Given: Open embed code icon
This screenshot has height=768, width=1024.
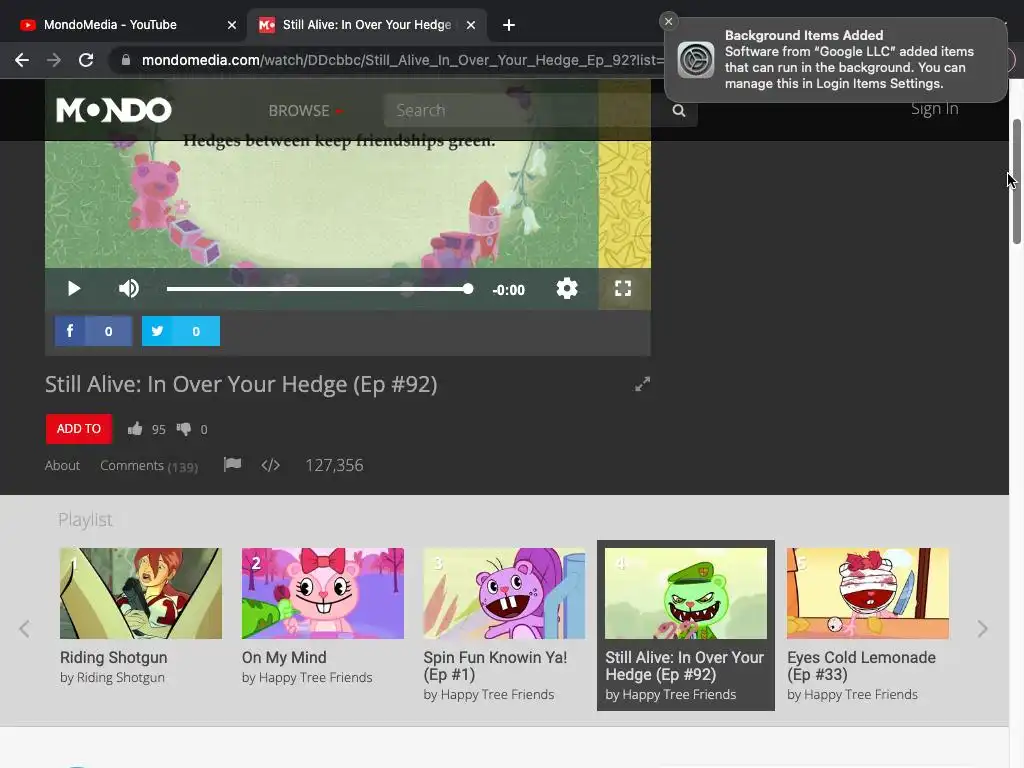Looking at the screenshot, I should click(270, 465).
